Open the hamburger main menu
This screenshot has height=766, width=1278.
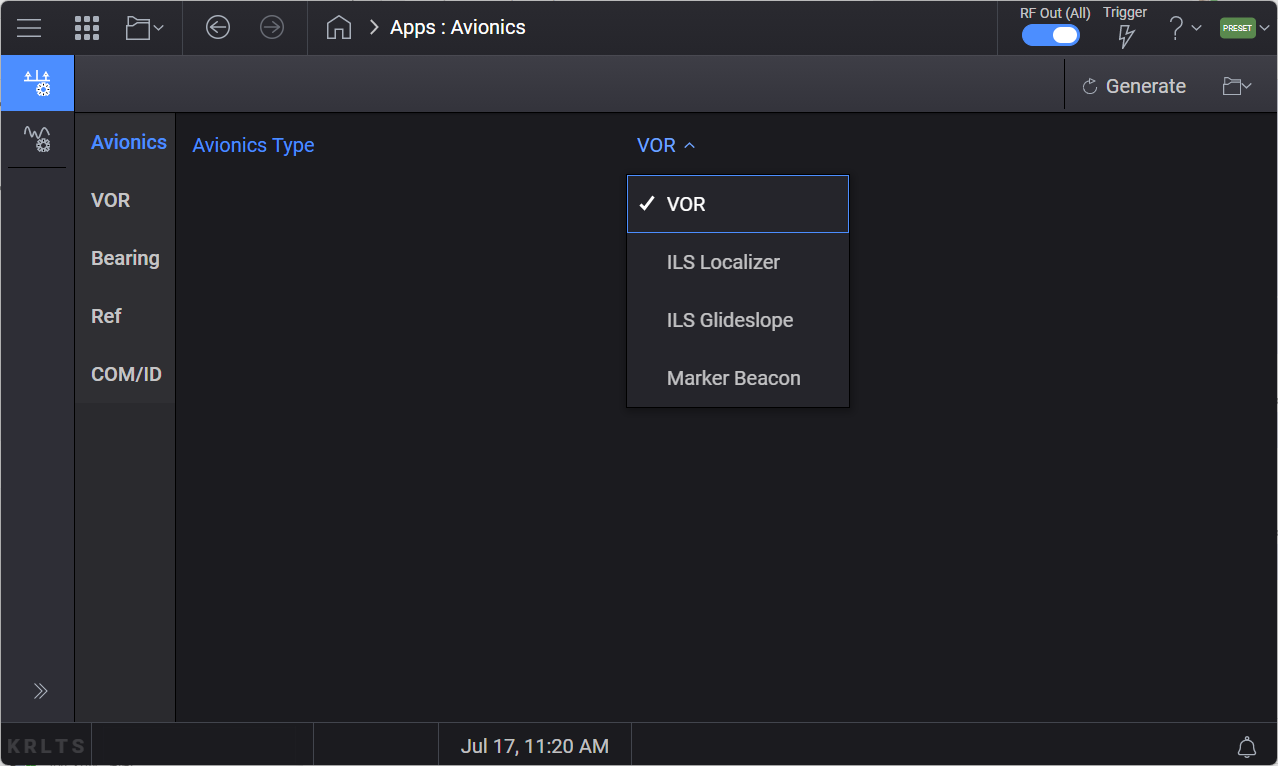29,28
